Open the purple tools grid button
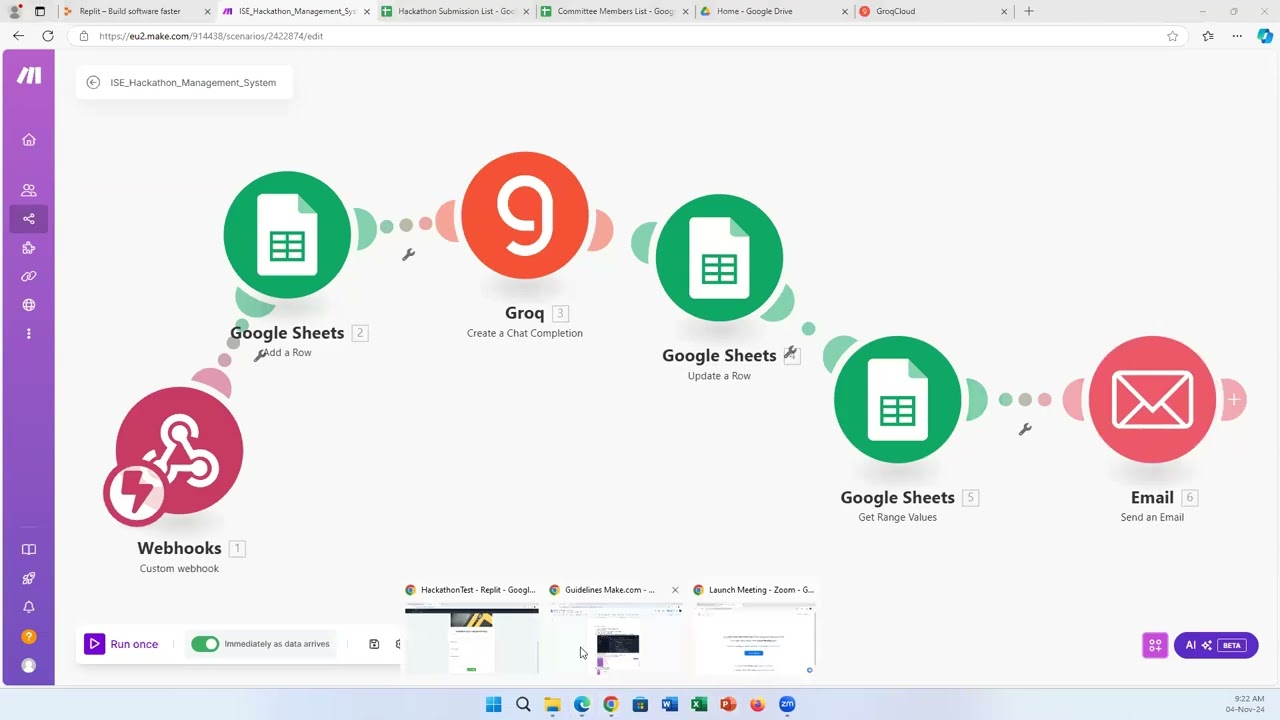Viewport: 1280px width, 720px height. 1155,645
